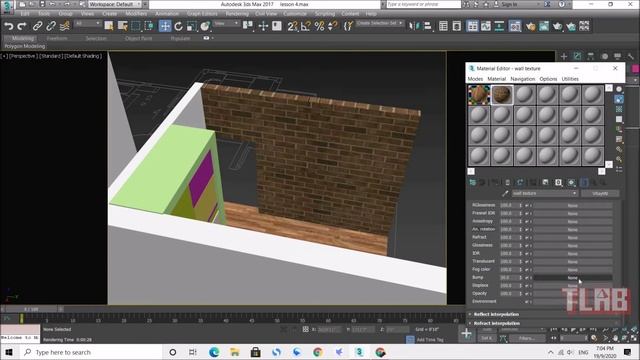
Task: Click the VRayMtl material type button
Action: tap(600, 193)
